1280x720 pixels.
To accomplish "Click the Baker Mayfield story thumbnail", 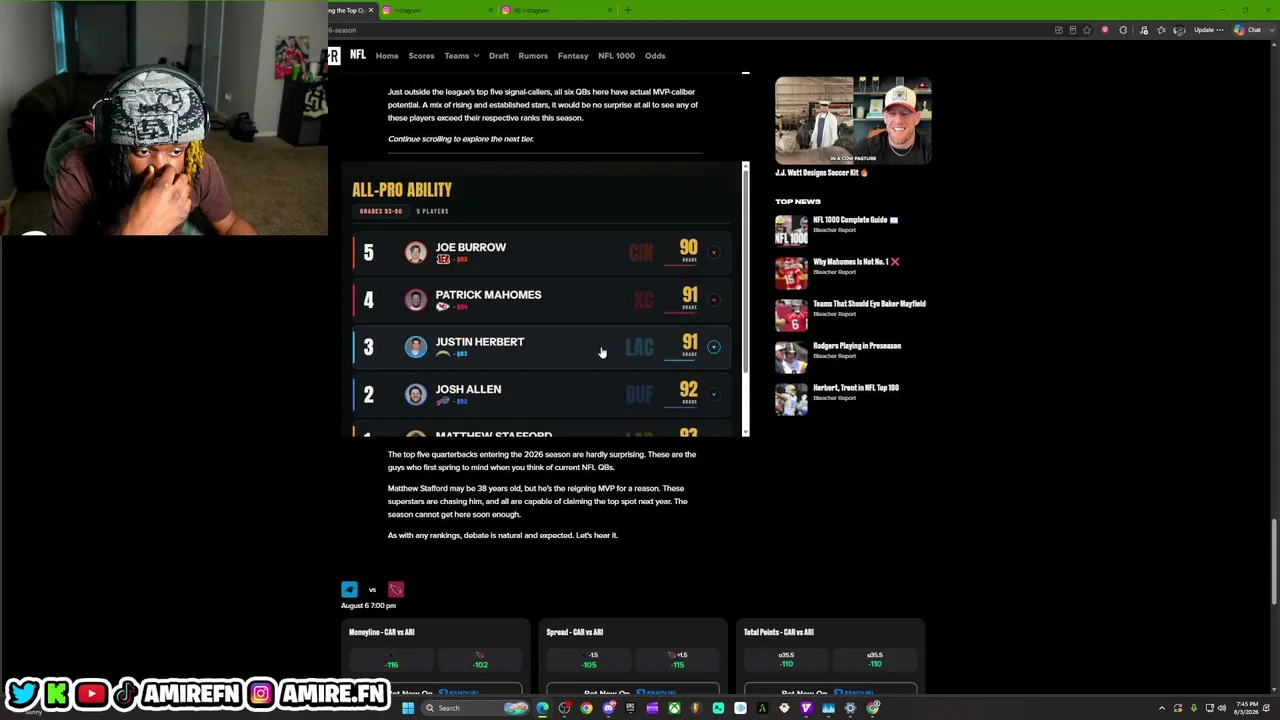I will pyautogui.click(x=791, y=314).
